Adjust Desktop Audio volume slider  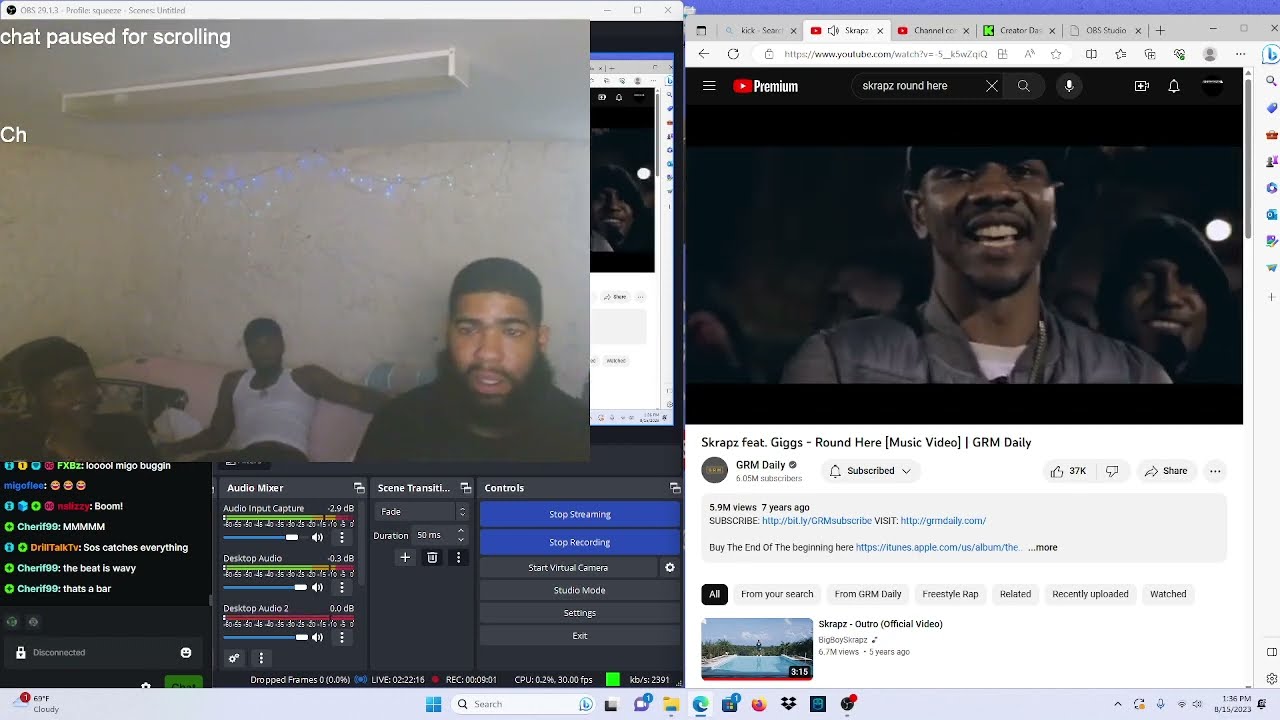265,587
